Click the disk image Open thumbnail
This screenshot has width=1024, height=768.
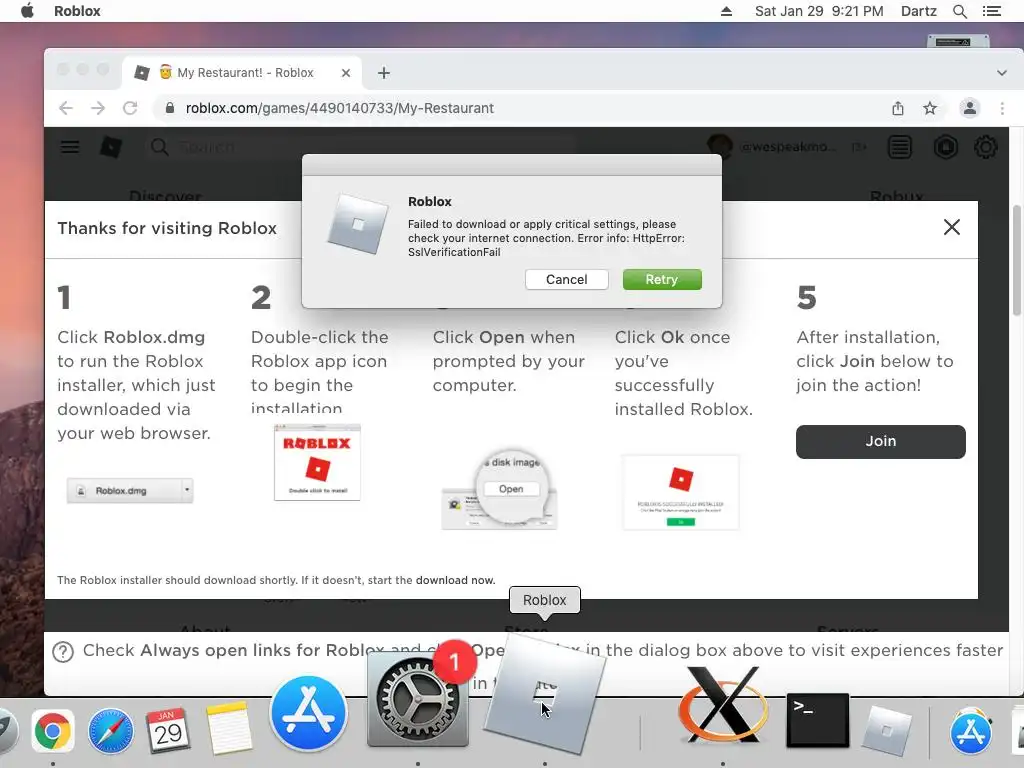pos(500,490)
